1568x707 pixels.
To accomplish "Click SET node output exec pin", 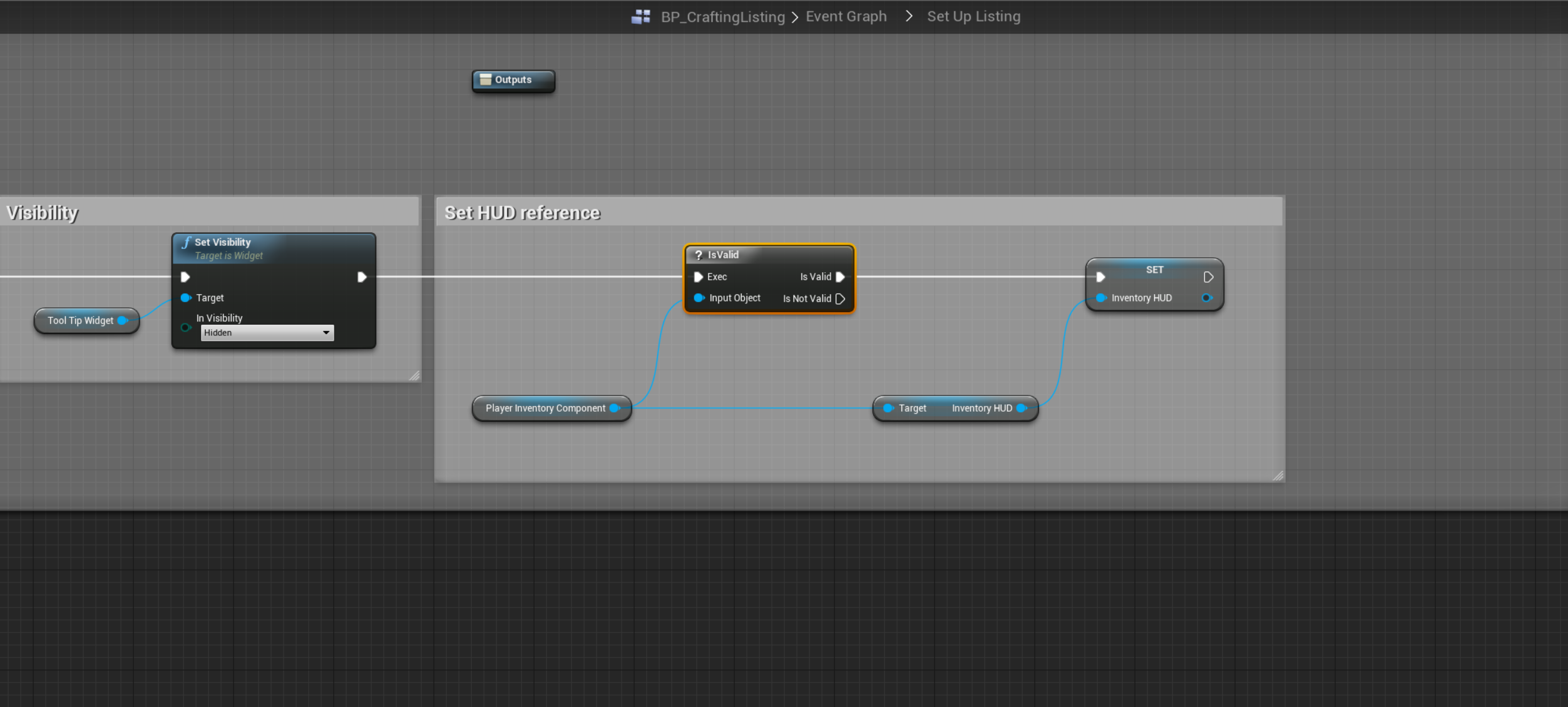I will pyautogui.click(x=1208, y=277).
